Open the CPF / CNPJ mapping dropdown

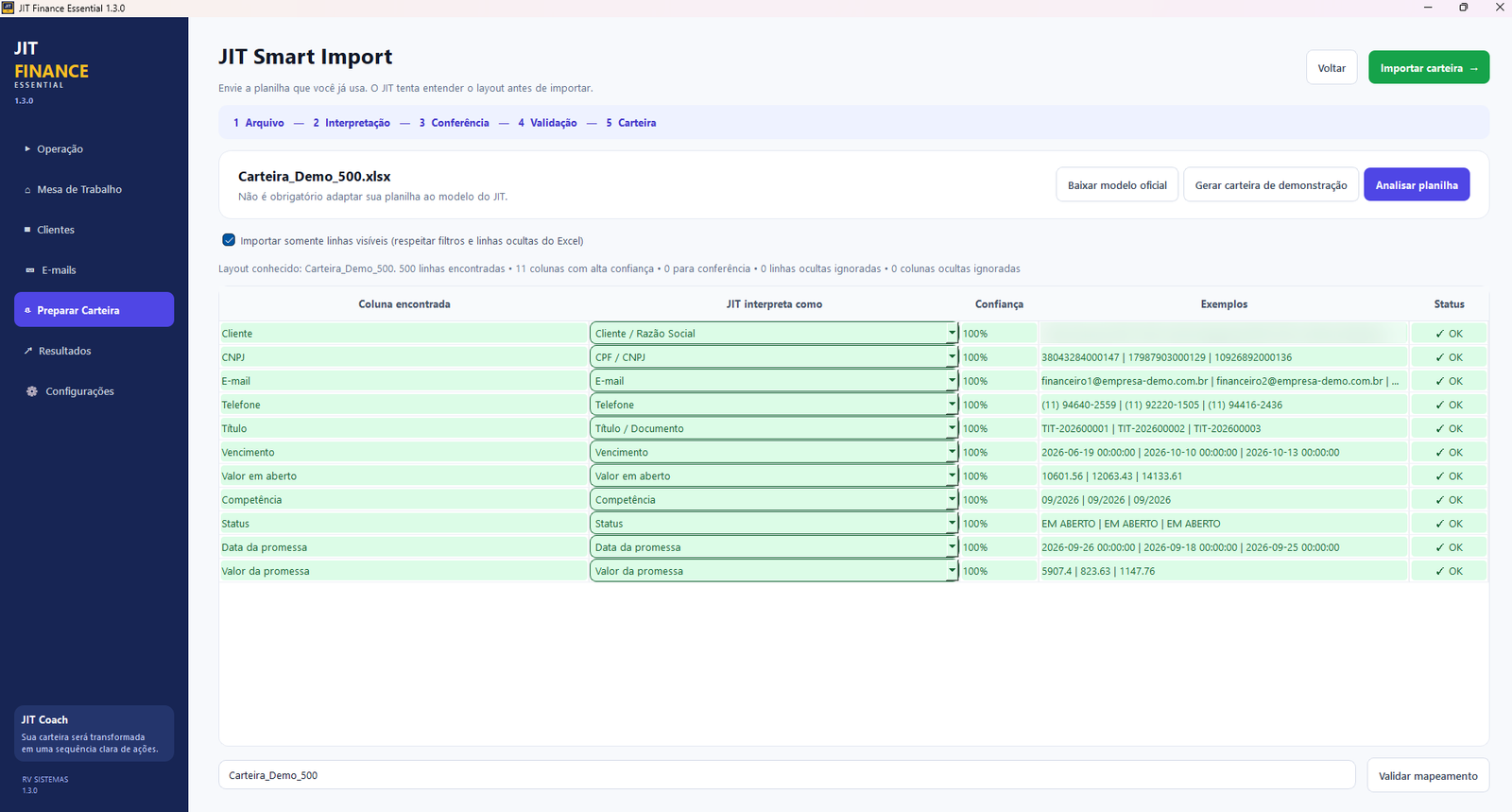point(774,357)
